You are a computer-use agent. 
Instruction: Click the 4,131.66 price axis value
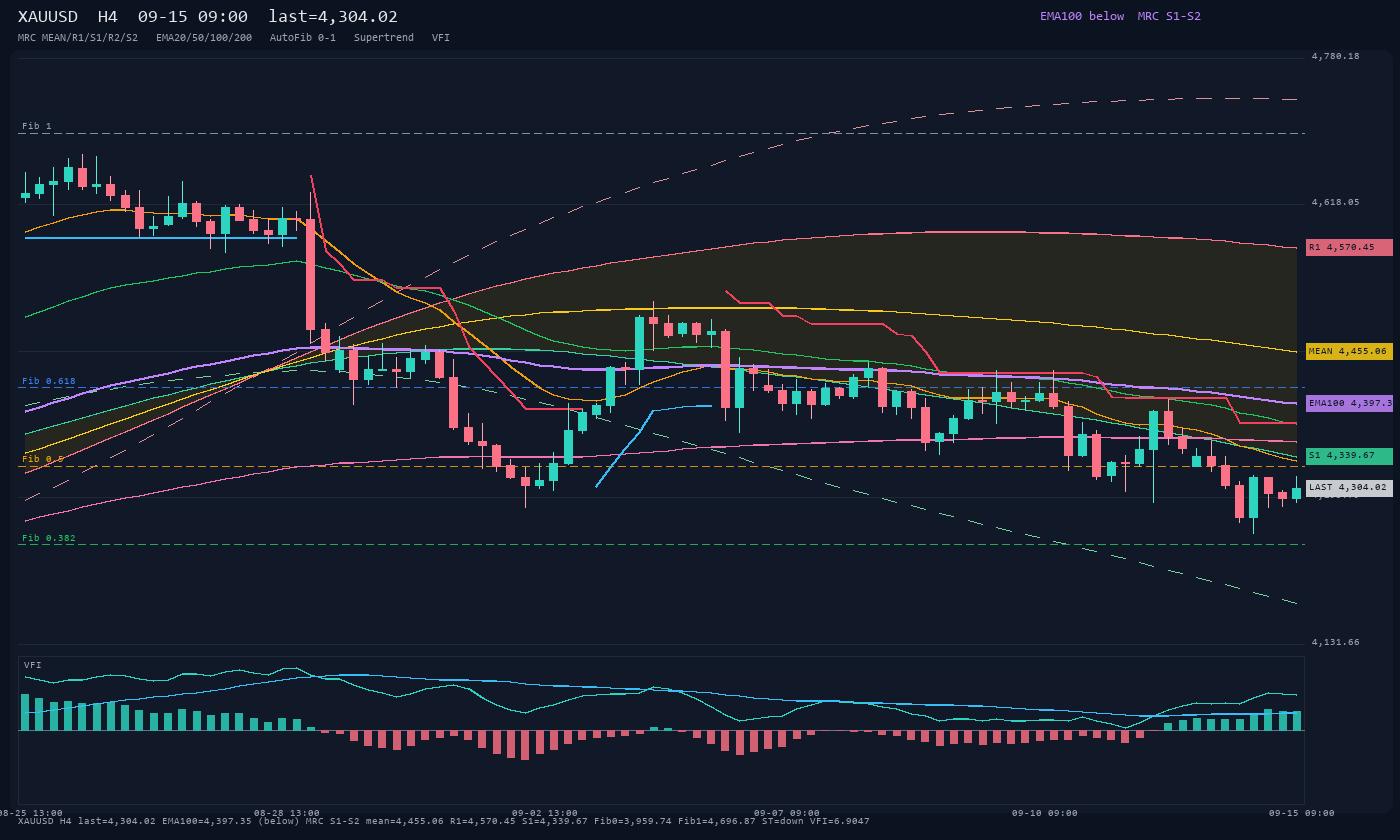(x=1336, y=642)
